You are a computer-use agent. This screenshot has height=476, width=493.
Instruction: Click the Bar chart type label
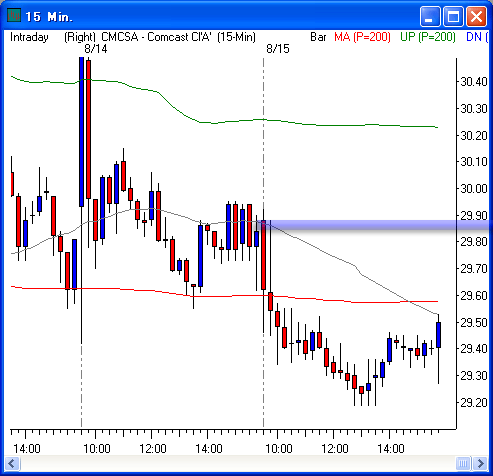click(x=318, y=37)
